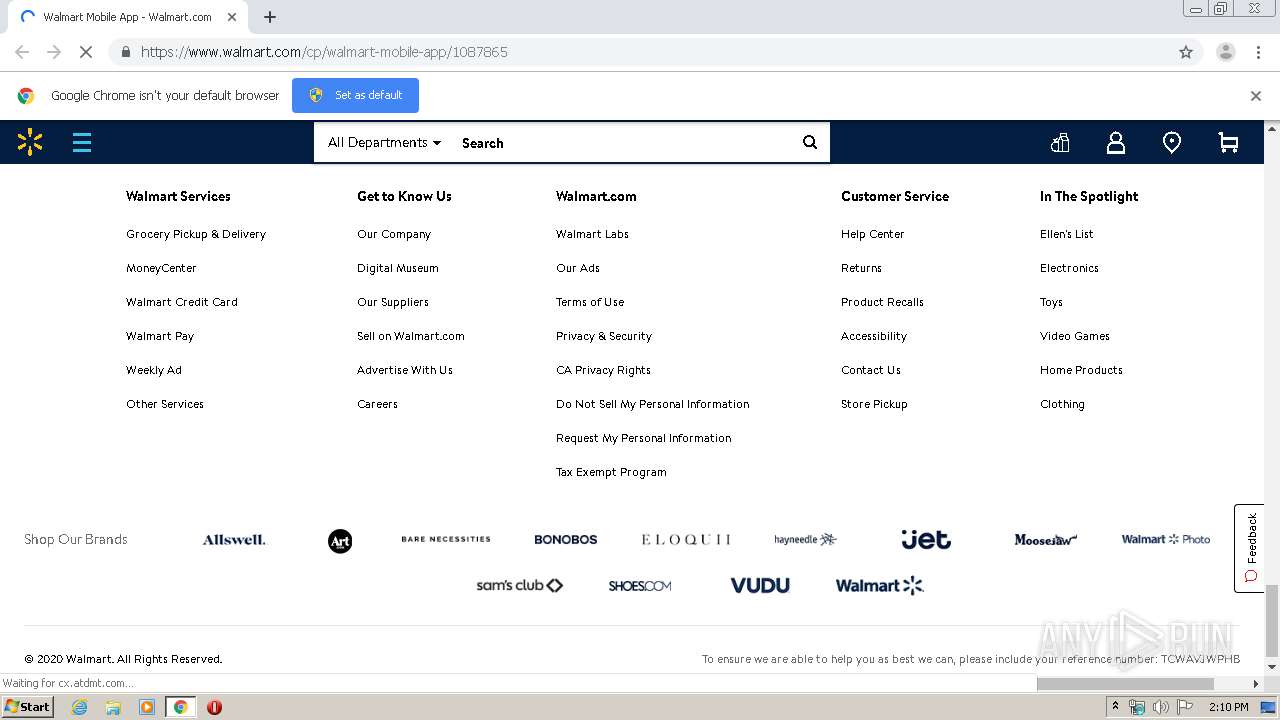Open Grocery Pickup & Delivery link
This screenshot has width=1280, height=720.
point(196,234)
